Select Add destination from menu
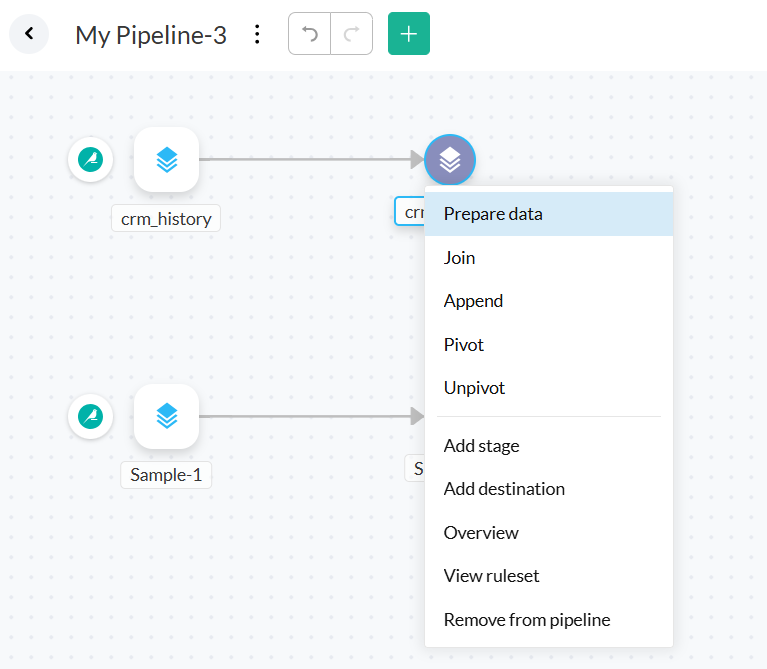Viewport: 767px width, 669px height. [x=504, y=489]
